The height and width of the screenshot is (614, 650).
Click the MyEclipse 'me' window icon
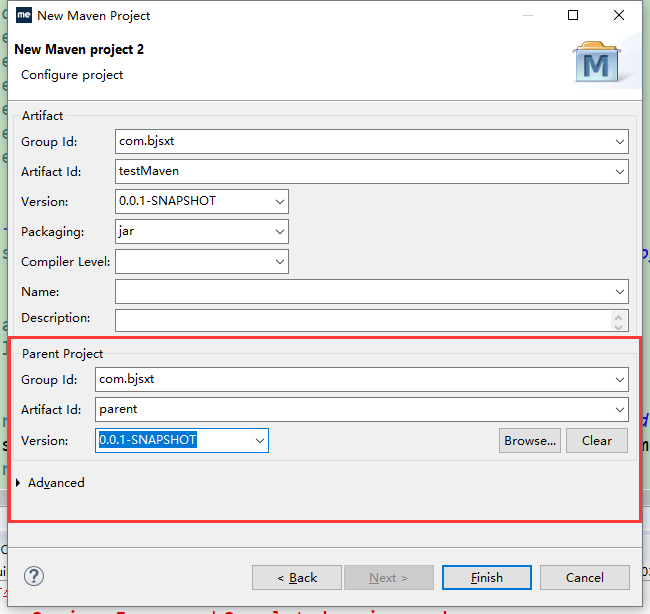tap(24, 15)
